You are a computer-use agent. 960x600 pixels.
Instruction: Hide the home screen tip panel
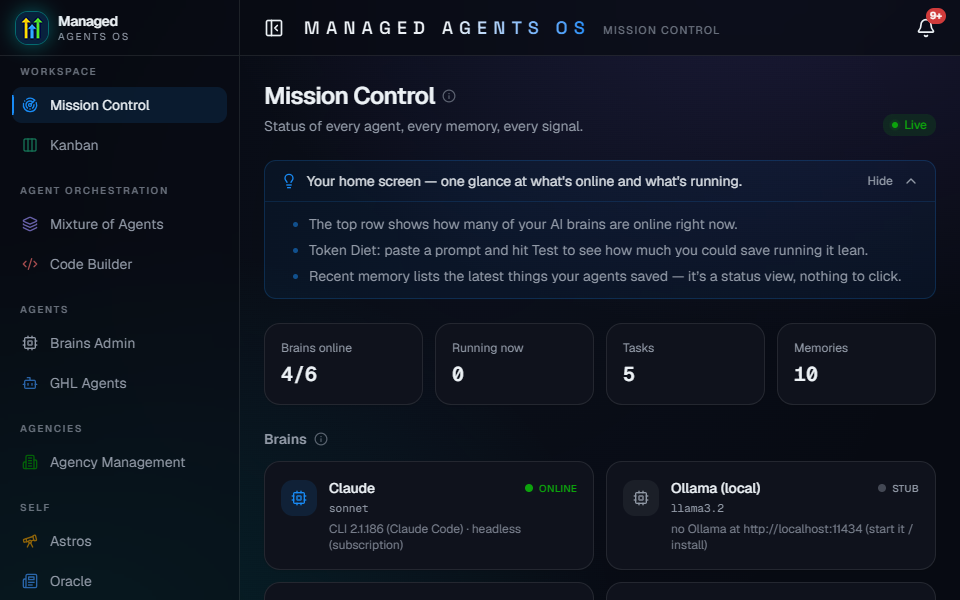click(879, 181)
